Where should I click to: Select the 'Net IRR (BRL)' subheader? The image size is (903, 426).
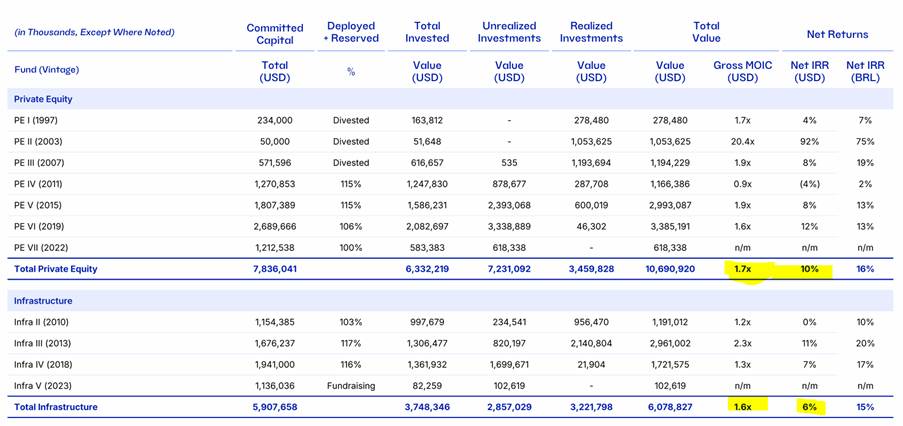click(x=864, y=71)
